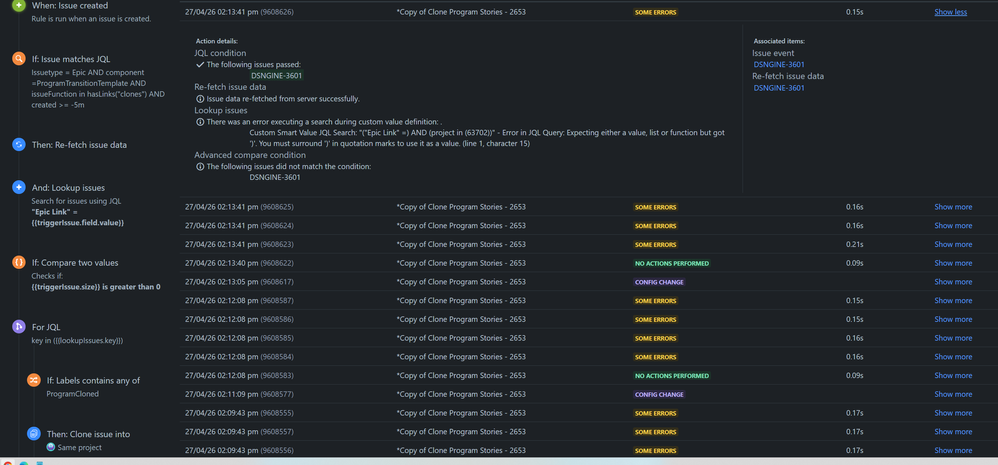Select Then: Re-fetch issue data component
Screen dimensions: 998x465
pos(79,144)
